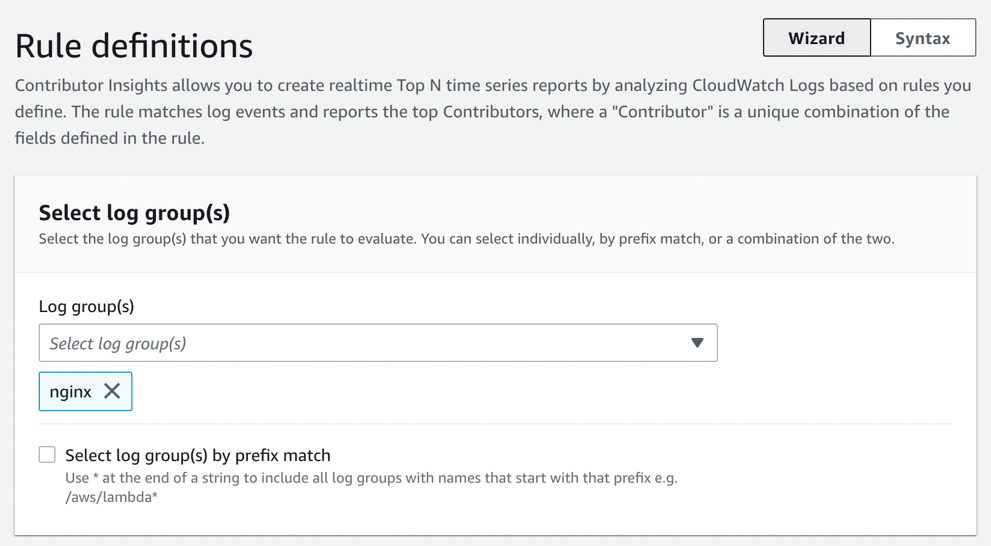Switch to the Syntax tab
Viewport: 991px width, 546px height.
(922, 38)
